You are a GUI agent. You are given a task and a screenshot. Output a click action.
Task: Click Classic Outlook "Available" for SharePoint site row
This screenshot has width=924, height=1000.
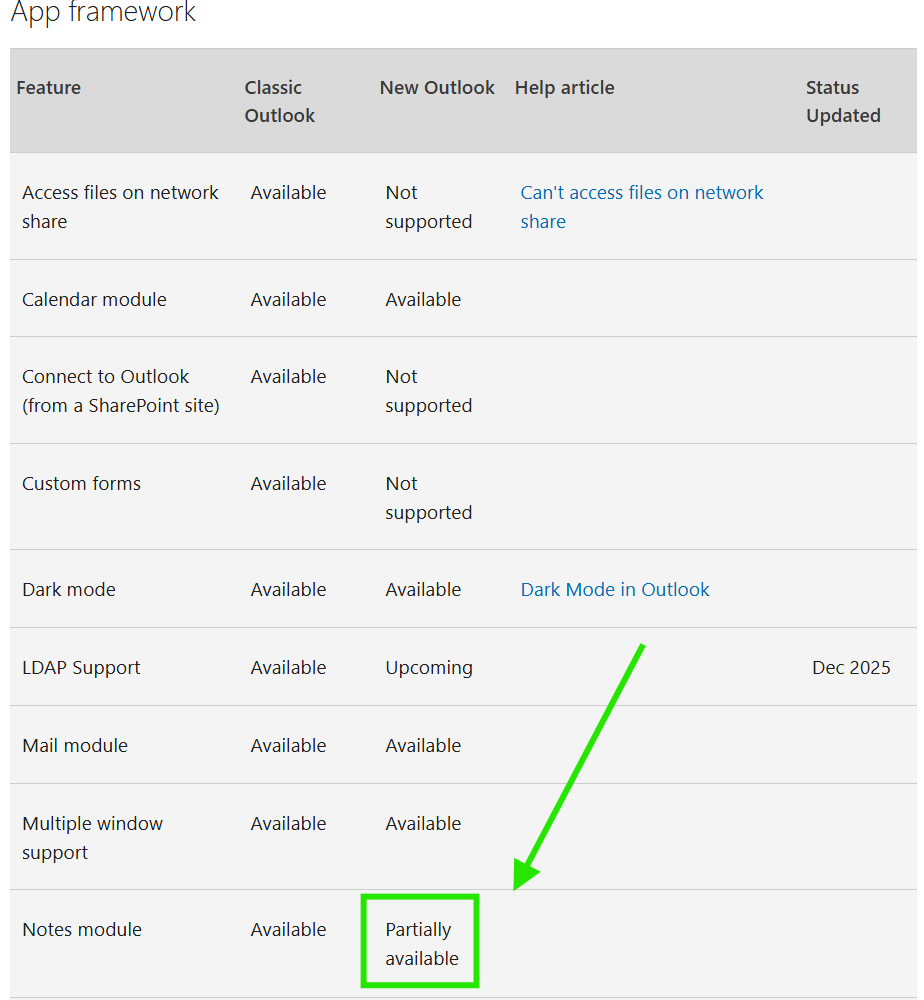pos(288,376)
